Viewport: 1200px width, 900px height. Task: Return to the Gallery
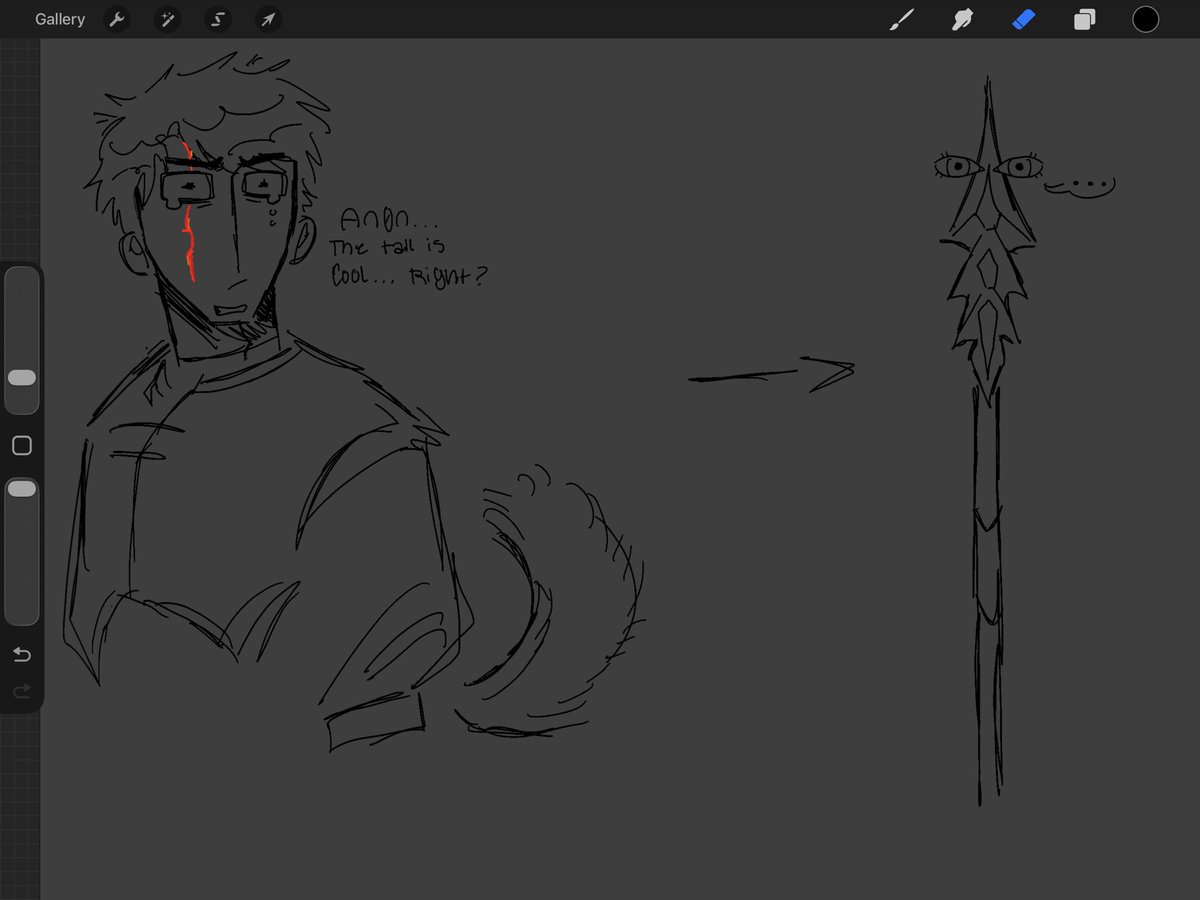tap(60, 19)
